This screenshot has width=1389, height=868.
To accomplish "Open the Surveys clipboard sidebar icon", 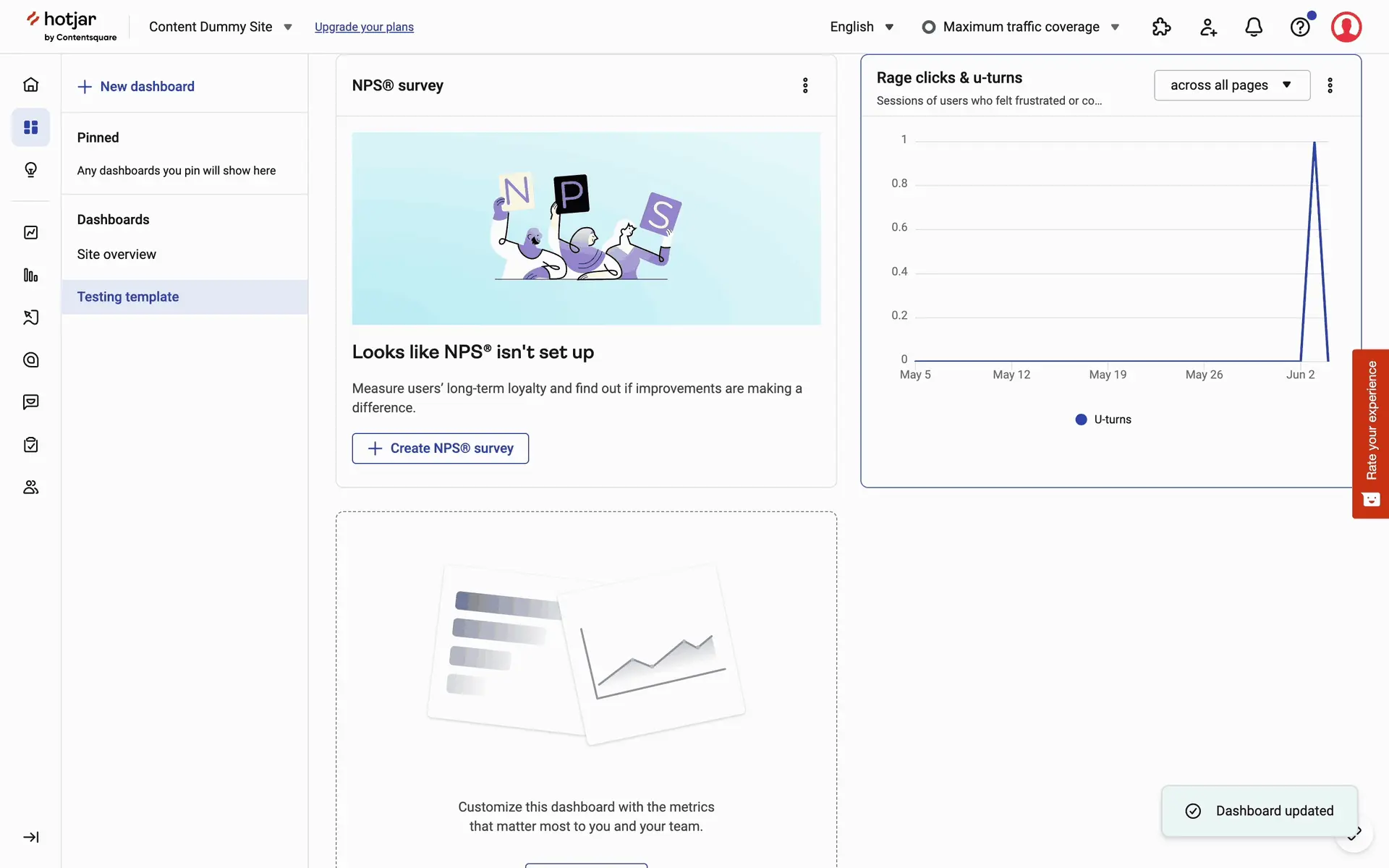I will (x=30, y=445).
